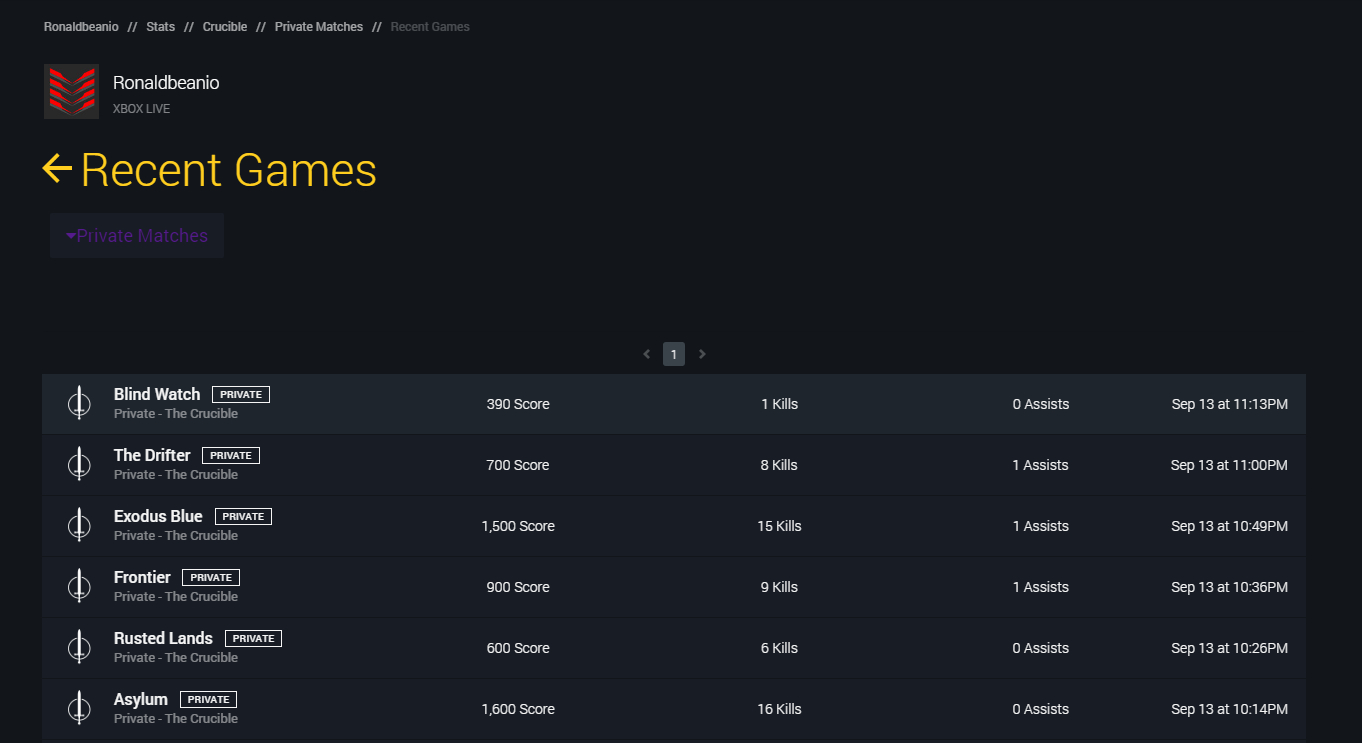The width and height of the screenshot is (1362, 743).
Task: Click the XBOX LIVE platform label
Action: [142, 109]
